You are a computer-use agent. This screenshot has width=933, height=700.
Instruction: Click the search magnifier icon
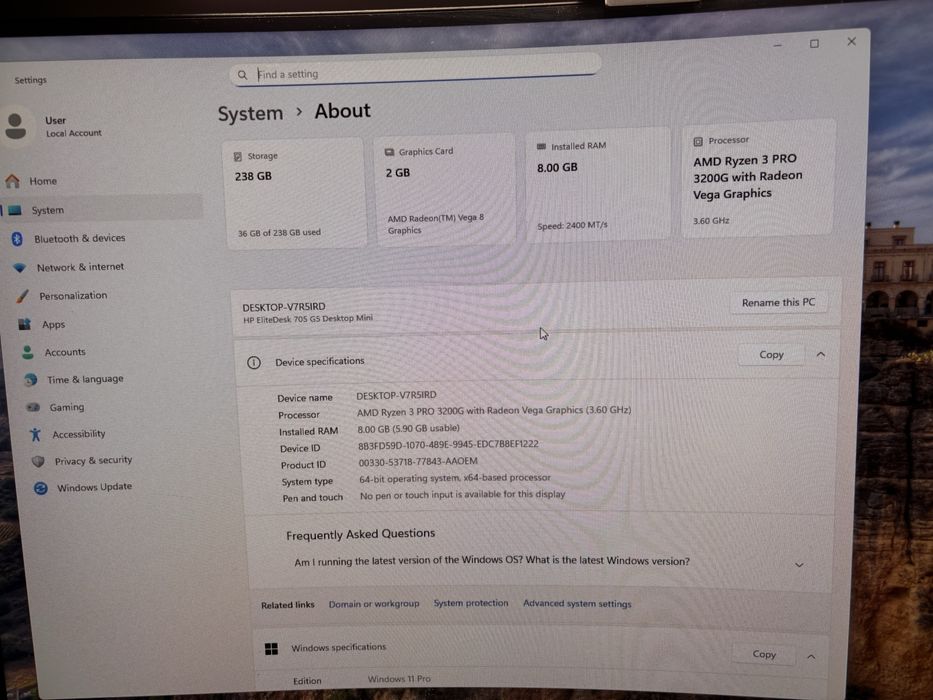click(x=242, y=75)
